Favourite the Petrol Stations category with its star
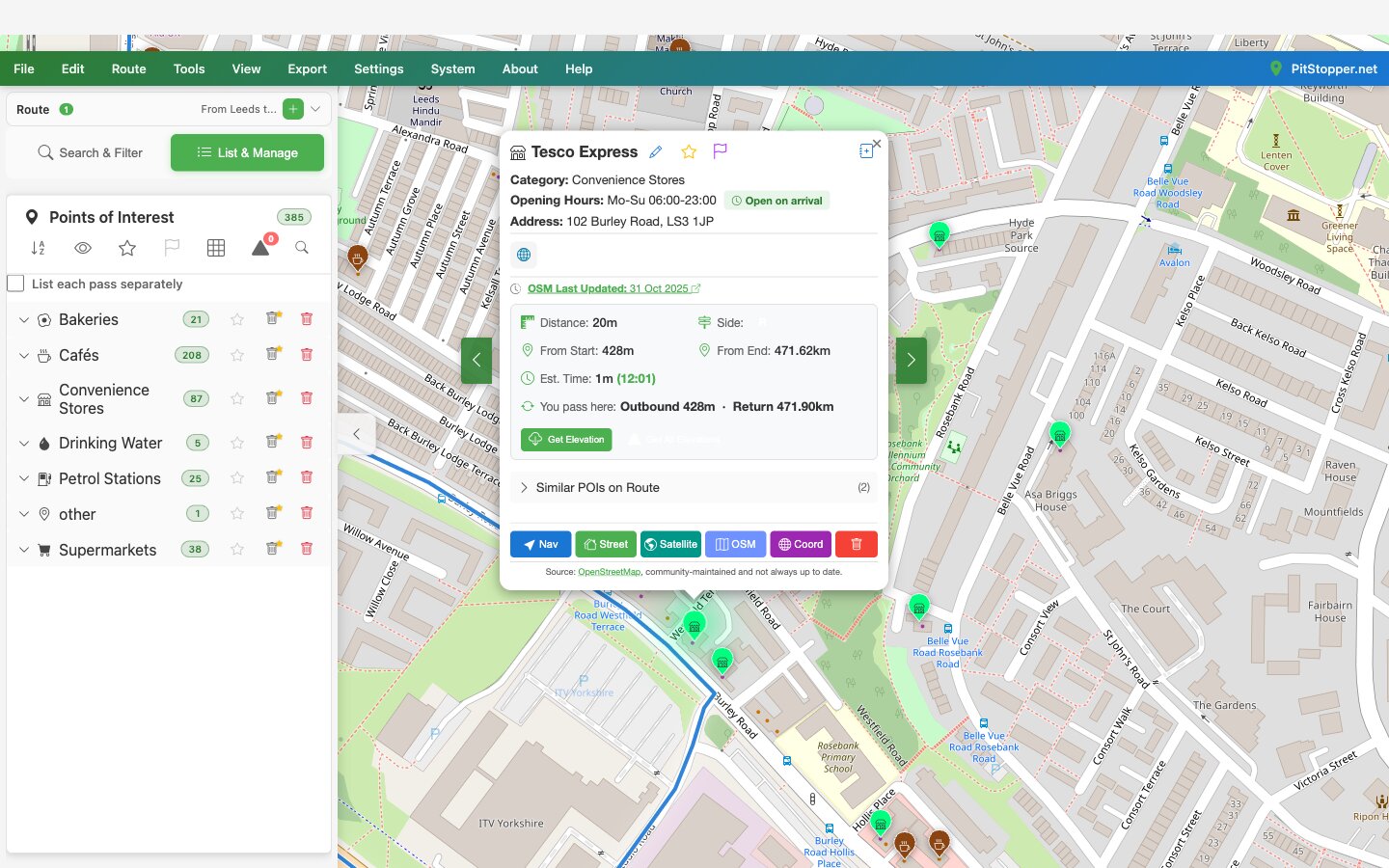1389x868 pixels. 237,478
